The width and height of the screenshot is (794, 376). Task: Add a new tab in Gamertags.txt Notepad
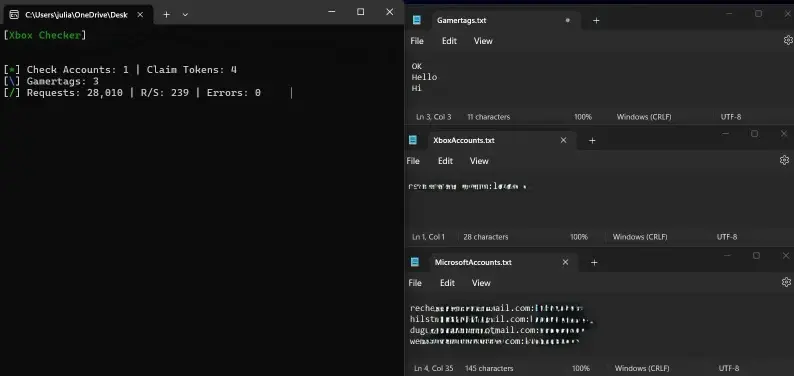tap(596, 21)
